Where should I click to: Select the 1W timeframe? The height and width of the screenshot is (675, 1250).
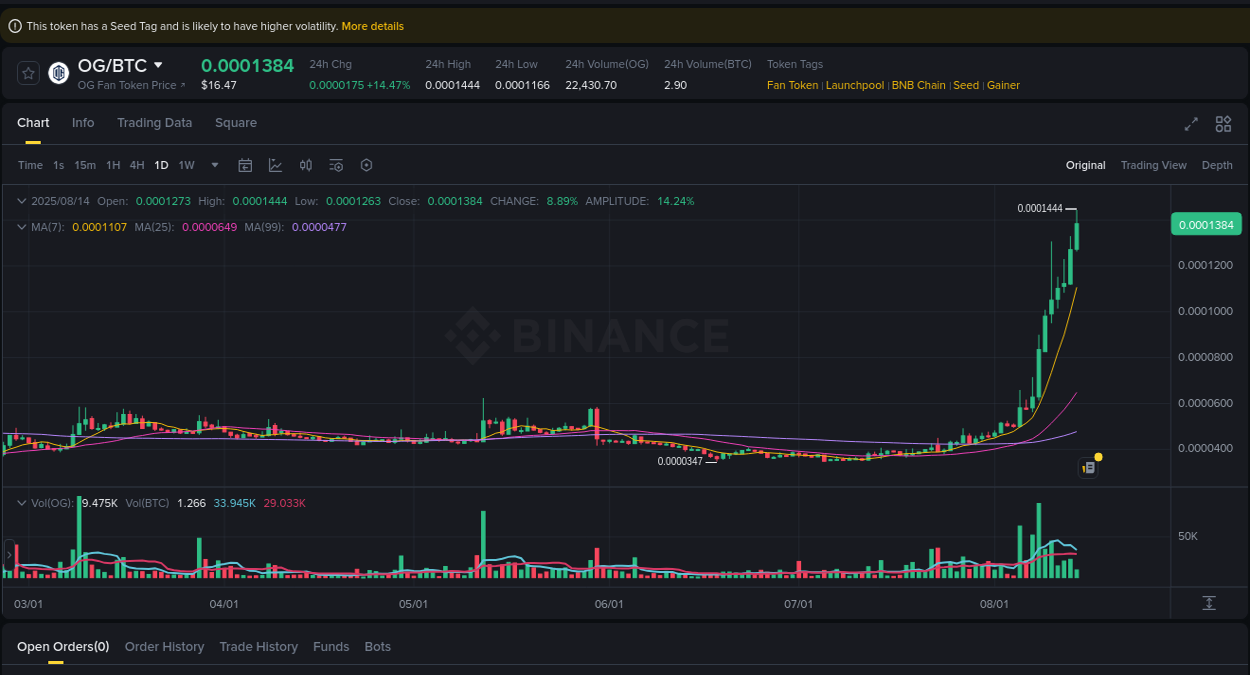pos(186,164)
